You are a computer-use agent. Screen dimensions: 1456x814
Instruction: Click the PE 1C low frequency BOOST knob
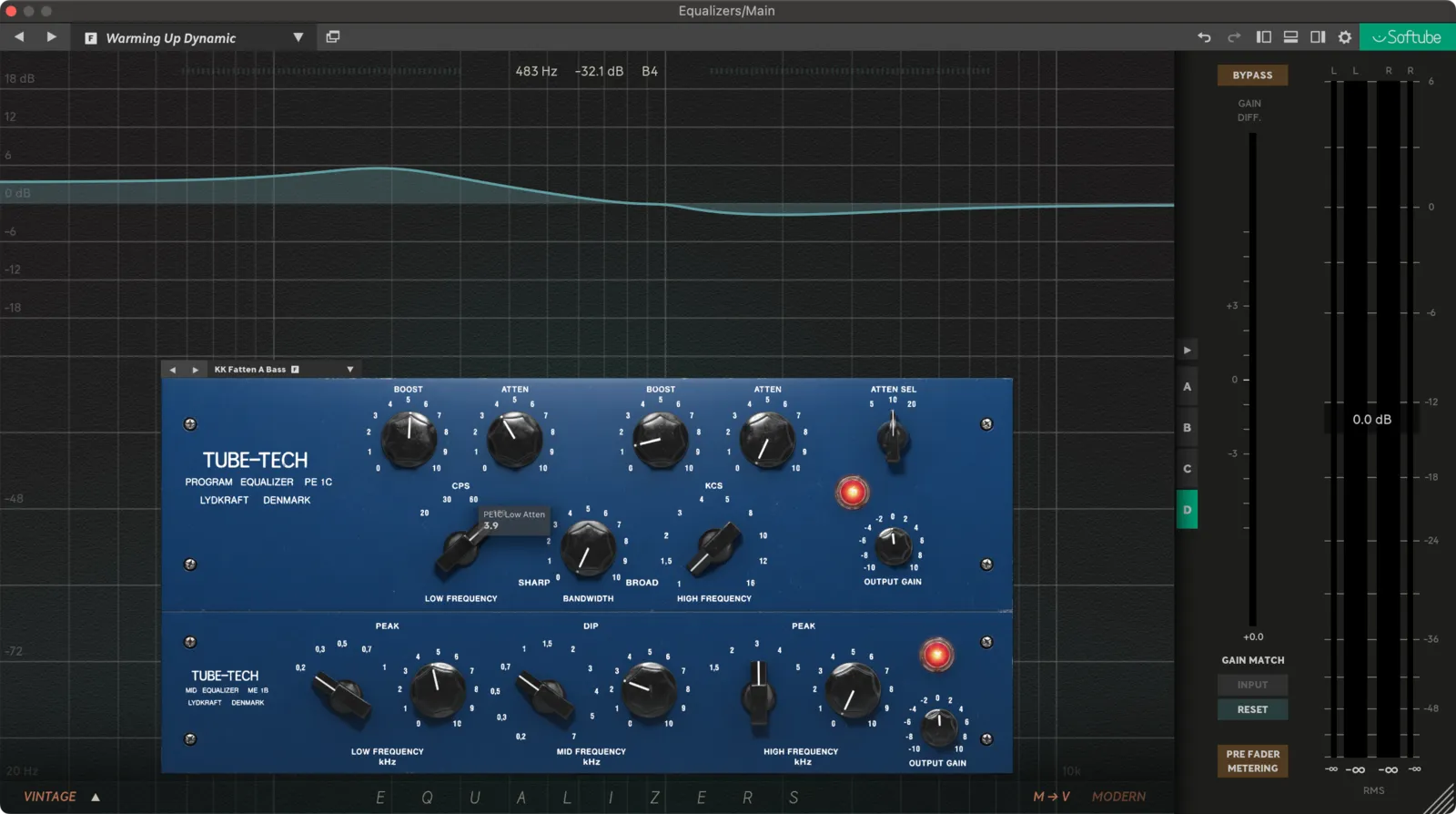point(409,439)
